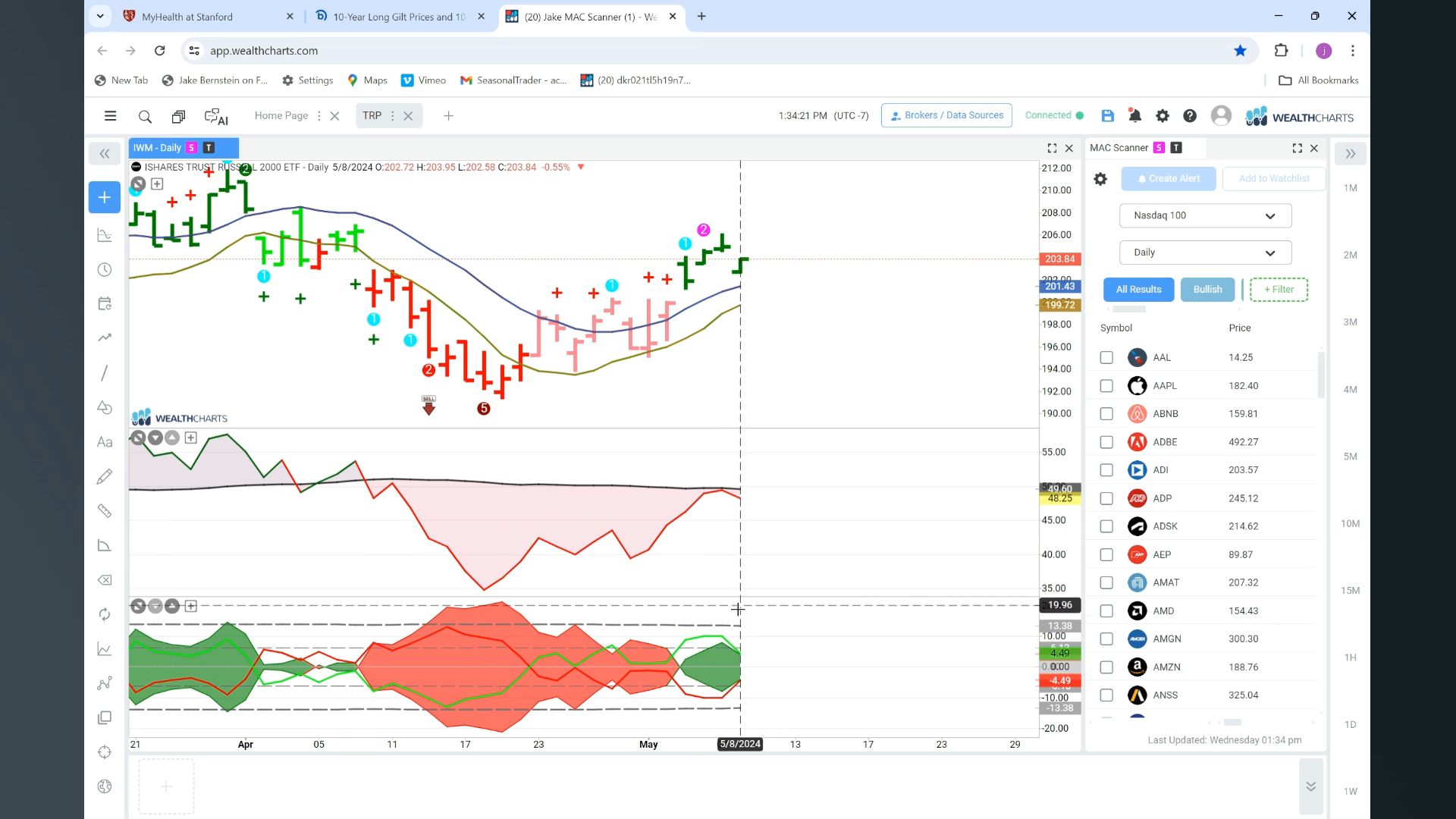The width and height of the screenshot is (1456, 819).
Task: Click the refresh sync tool in sidebar
Action: click(105, 614)
